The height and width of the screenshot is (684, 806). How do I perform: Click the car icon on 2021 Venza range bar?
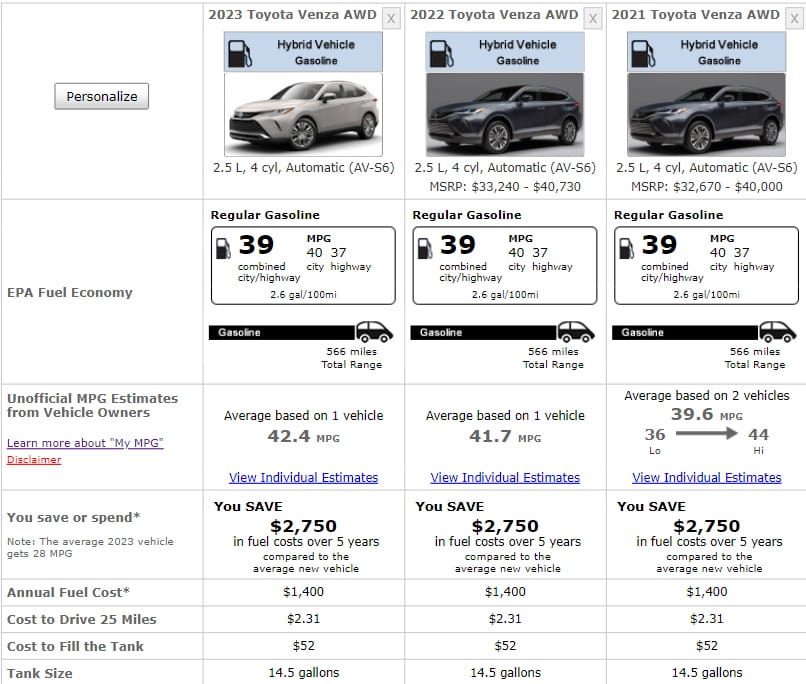point(777,332)
